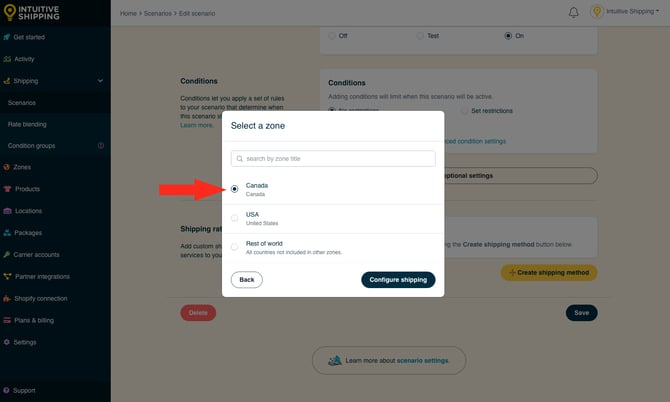The image size is (670, 402).
Task: Click the Products sidebar icon
Action: tap(7, 189)
